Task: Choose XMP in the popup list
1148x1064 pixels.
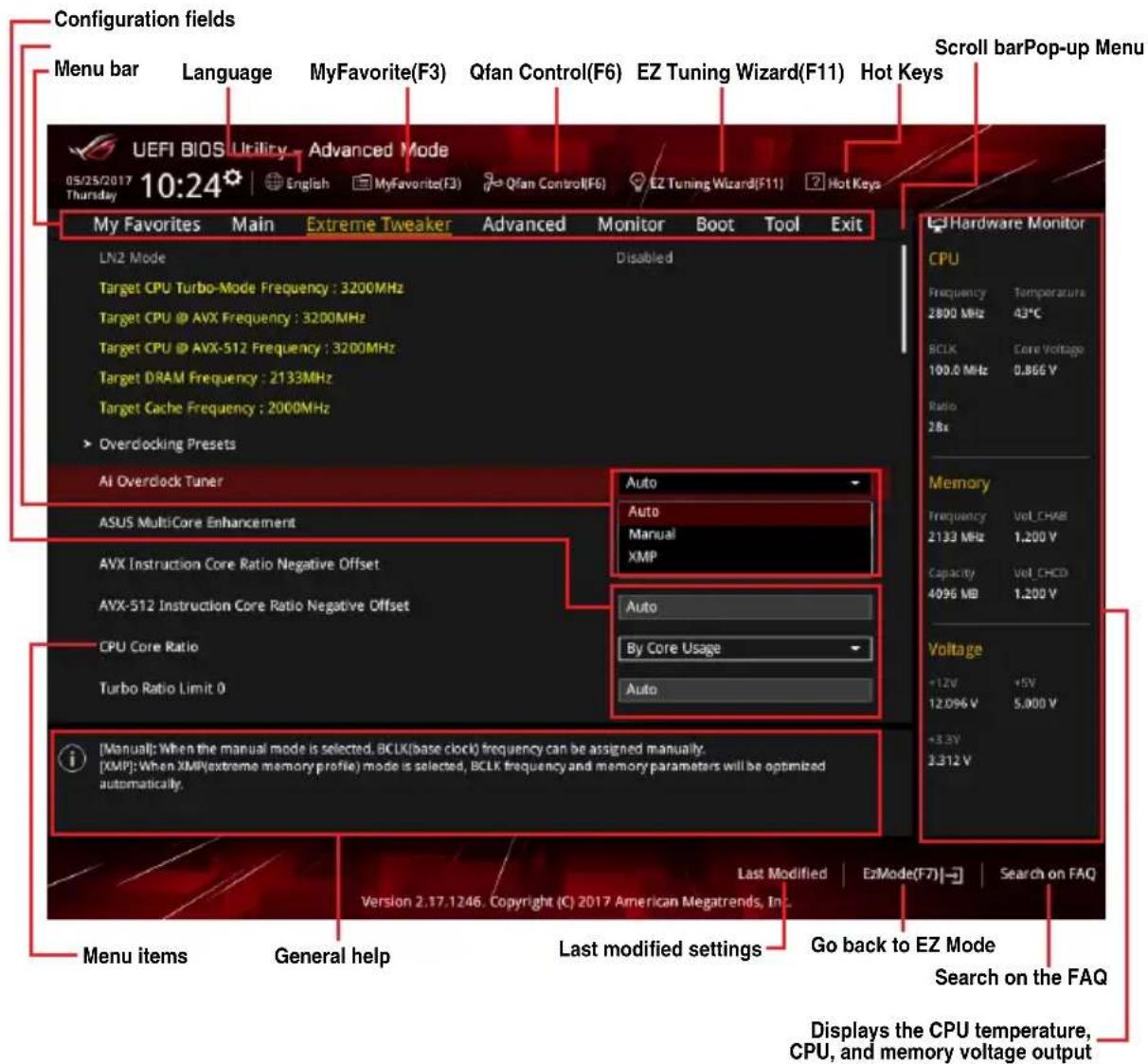Action: [744, 557]
